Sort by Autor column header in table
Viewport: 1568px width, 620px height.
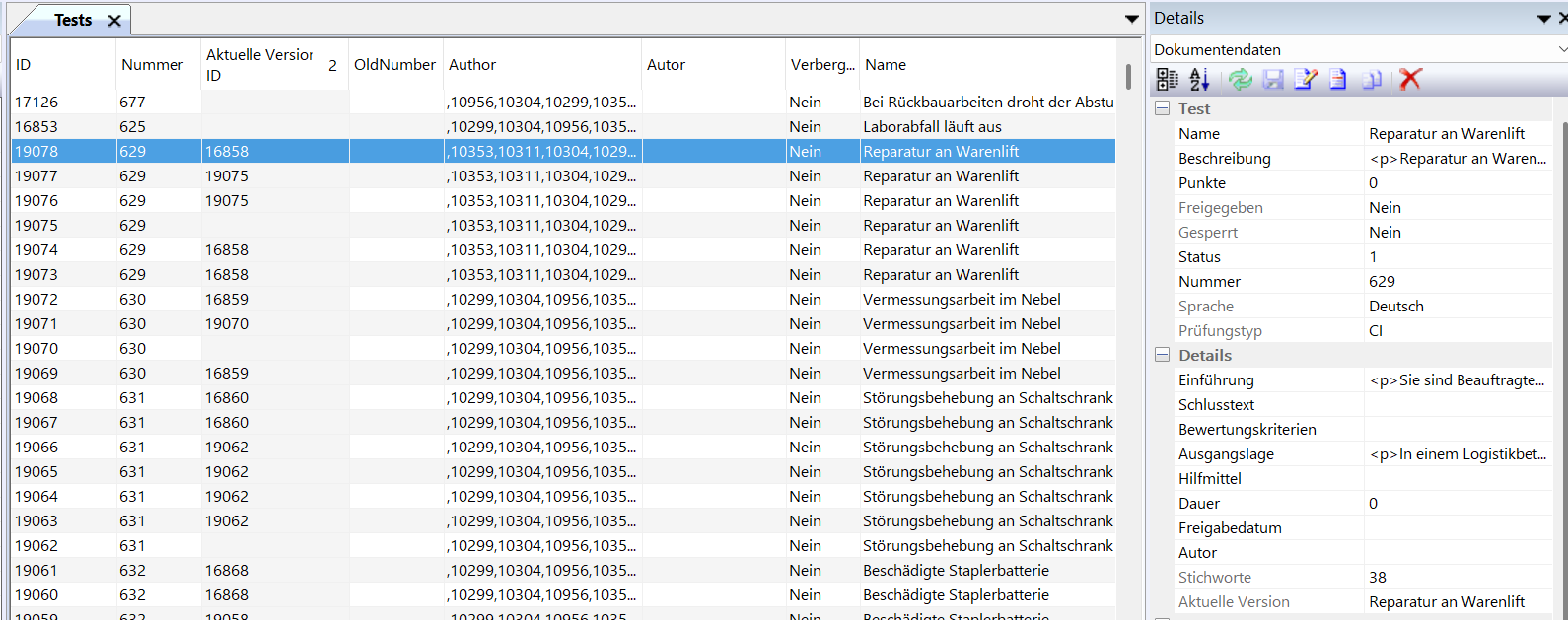[x=713, y=65]
